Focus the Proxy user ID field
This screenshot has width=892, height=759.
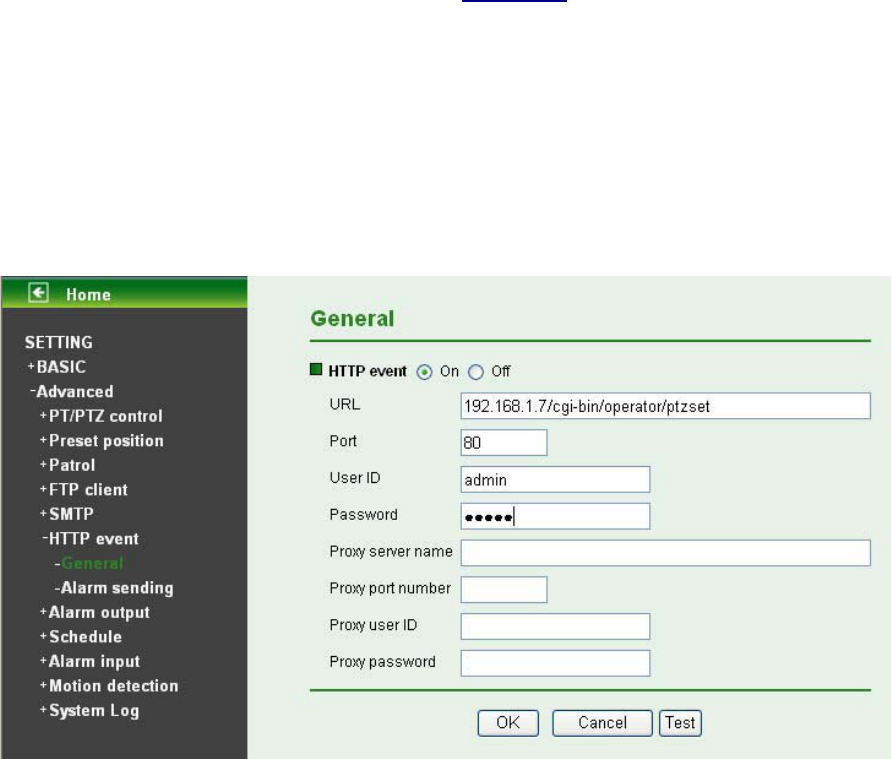(555, 626)
